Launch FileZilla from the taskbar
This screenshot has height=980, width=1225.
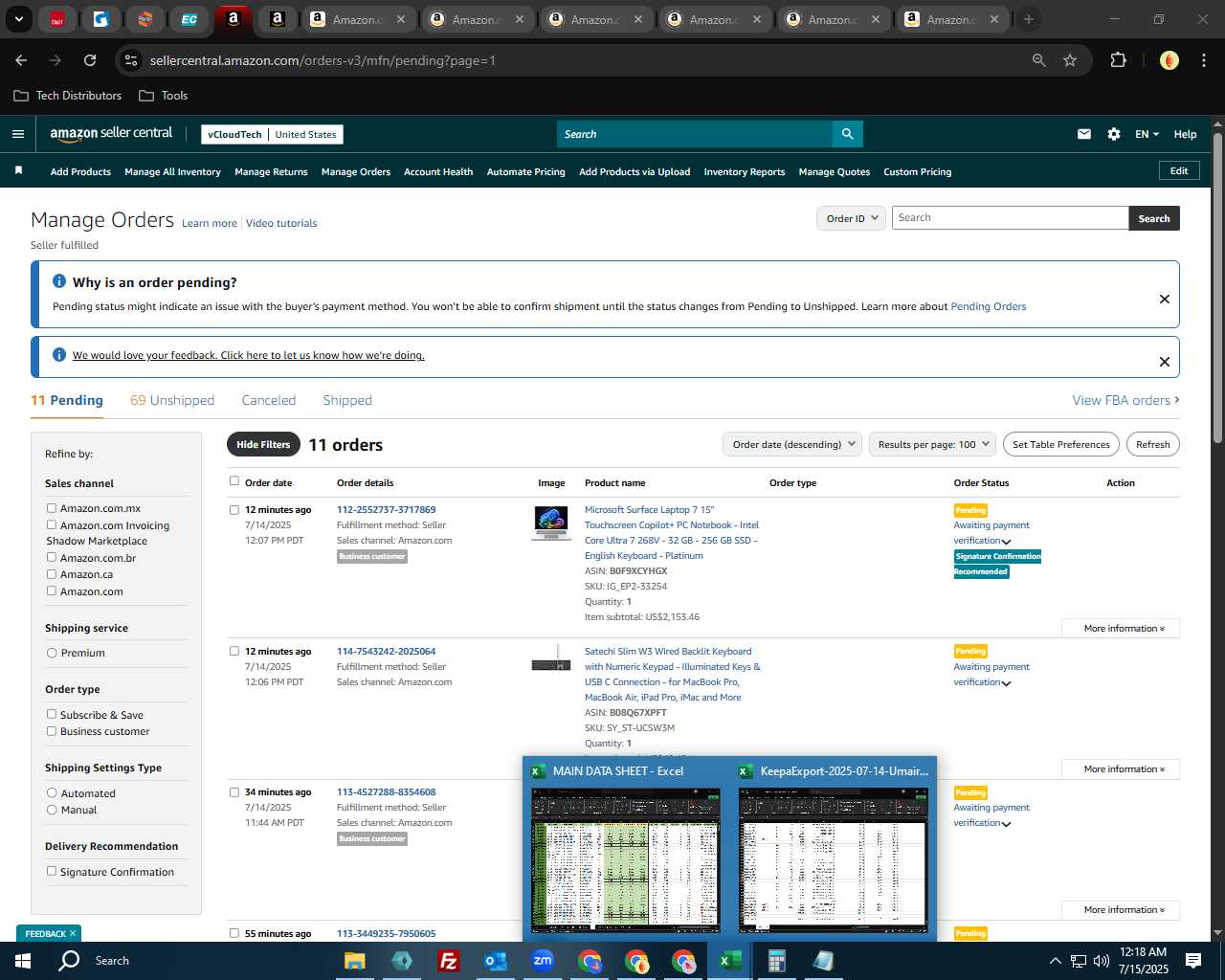(x=448, y=961)
